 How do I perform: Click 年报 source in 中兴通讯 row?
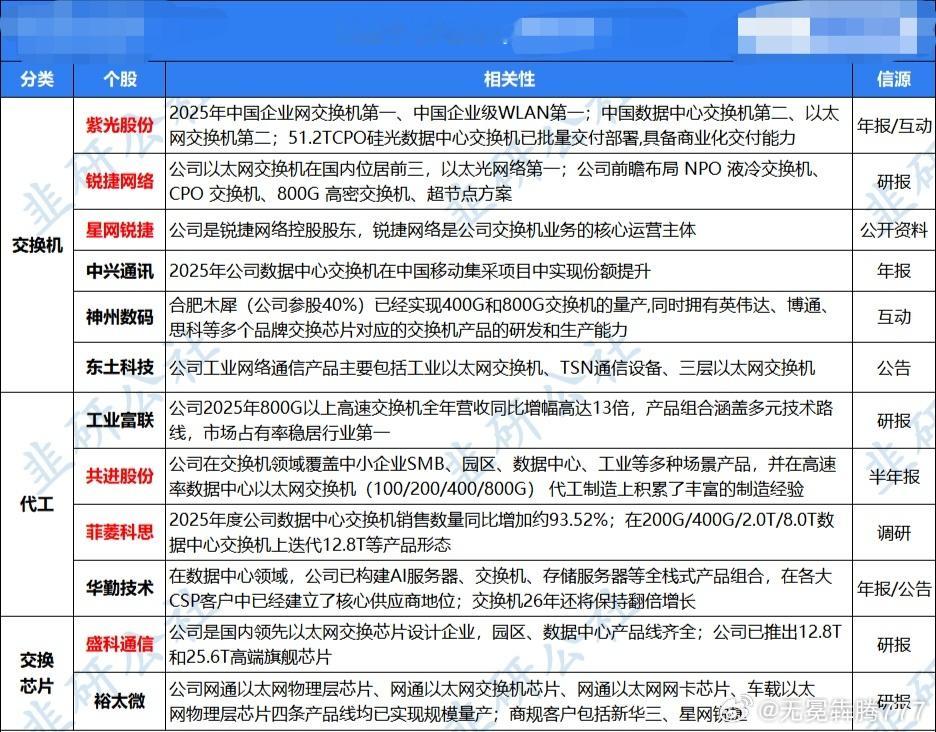[x=894, y=271]
